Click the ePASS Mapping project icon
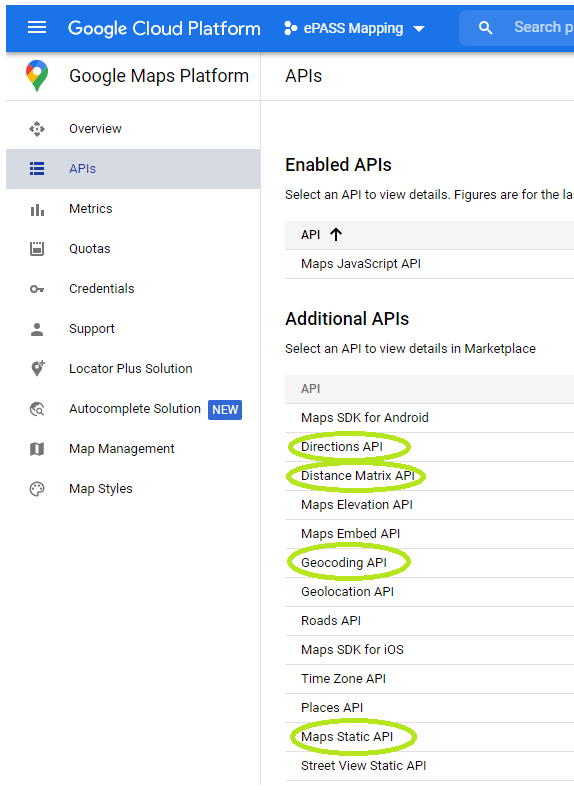 (x=290, y=28)
